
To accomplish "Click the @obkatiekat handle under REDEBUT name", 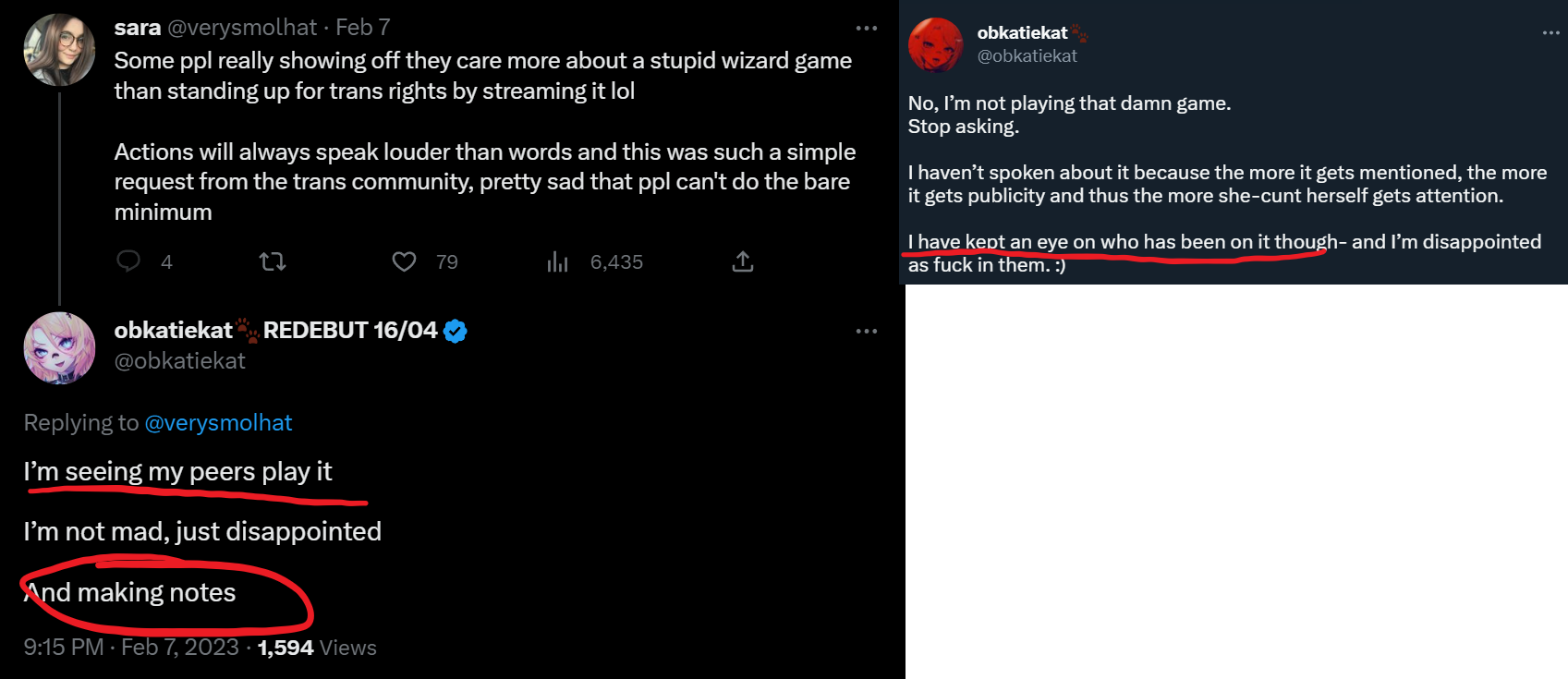I will click(x=179, y=361).
